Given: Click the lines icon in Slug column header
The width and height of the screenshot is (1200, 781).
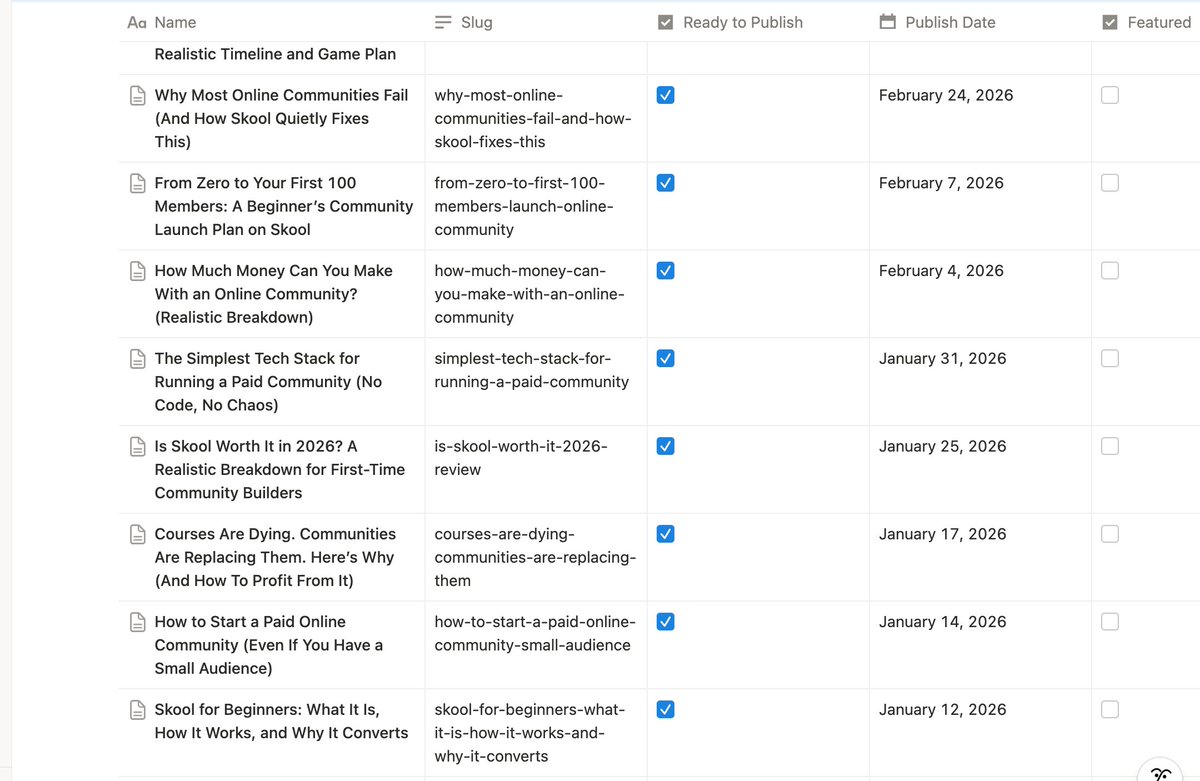Looking at the screenshot, I should point(444,22).
